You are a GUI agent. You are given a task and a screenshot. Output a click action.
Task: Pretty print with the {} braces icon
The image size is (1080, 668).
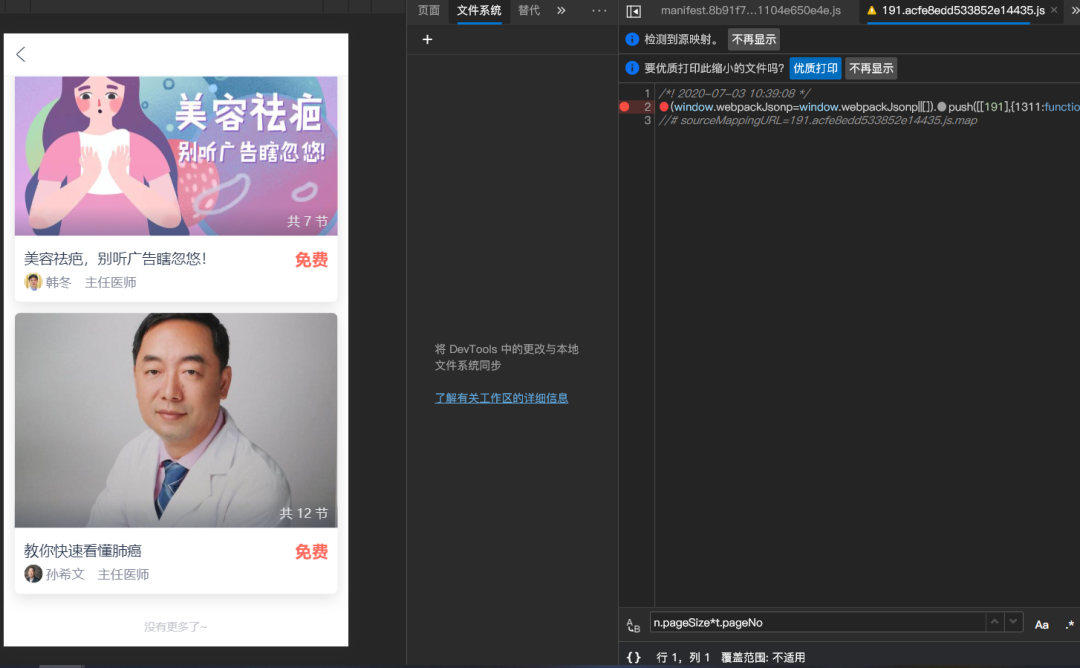click(x=633, y=657)
